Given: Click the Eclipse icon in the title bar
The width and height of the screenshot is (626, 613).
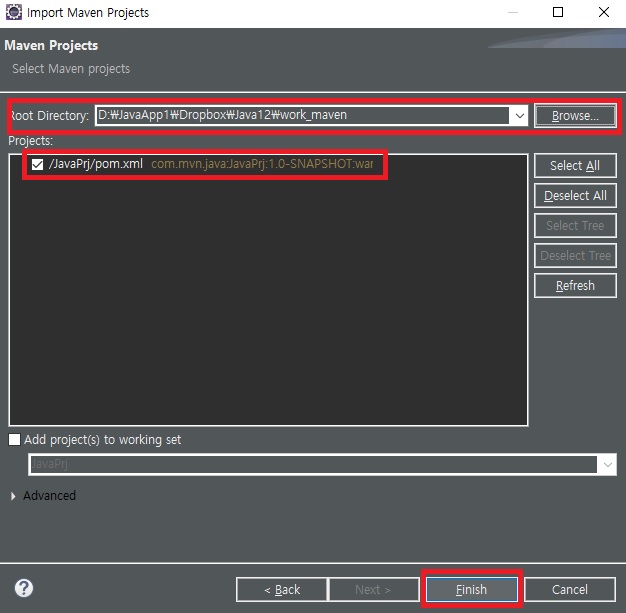Looking at the screenshot, I should pos(14,12).
